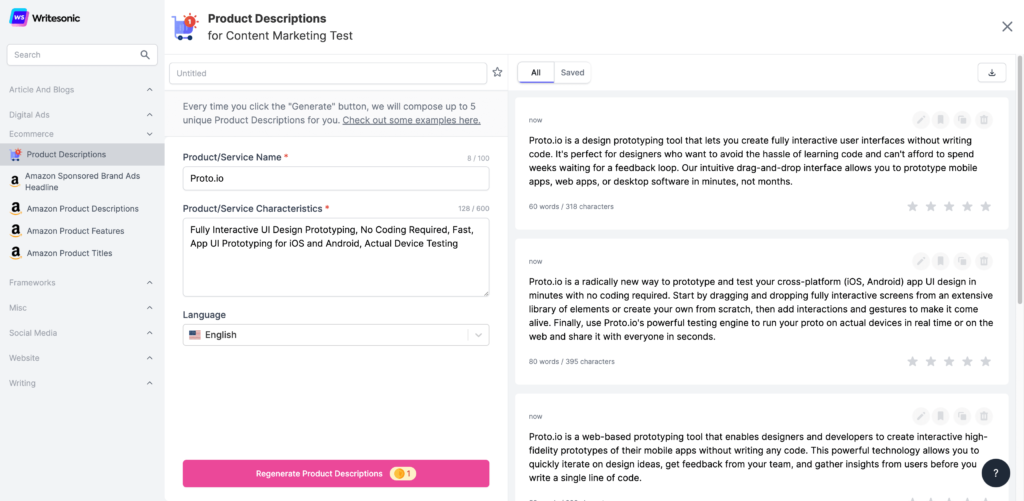Click the Product/Service Name field
1024x501 pixels.
(336, 178)
